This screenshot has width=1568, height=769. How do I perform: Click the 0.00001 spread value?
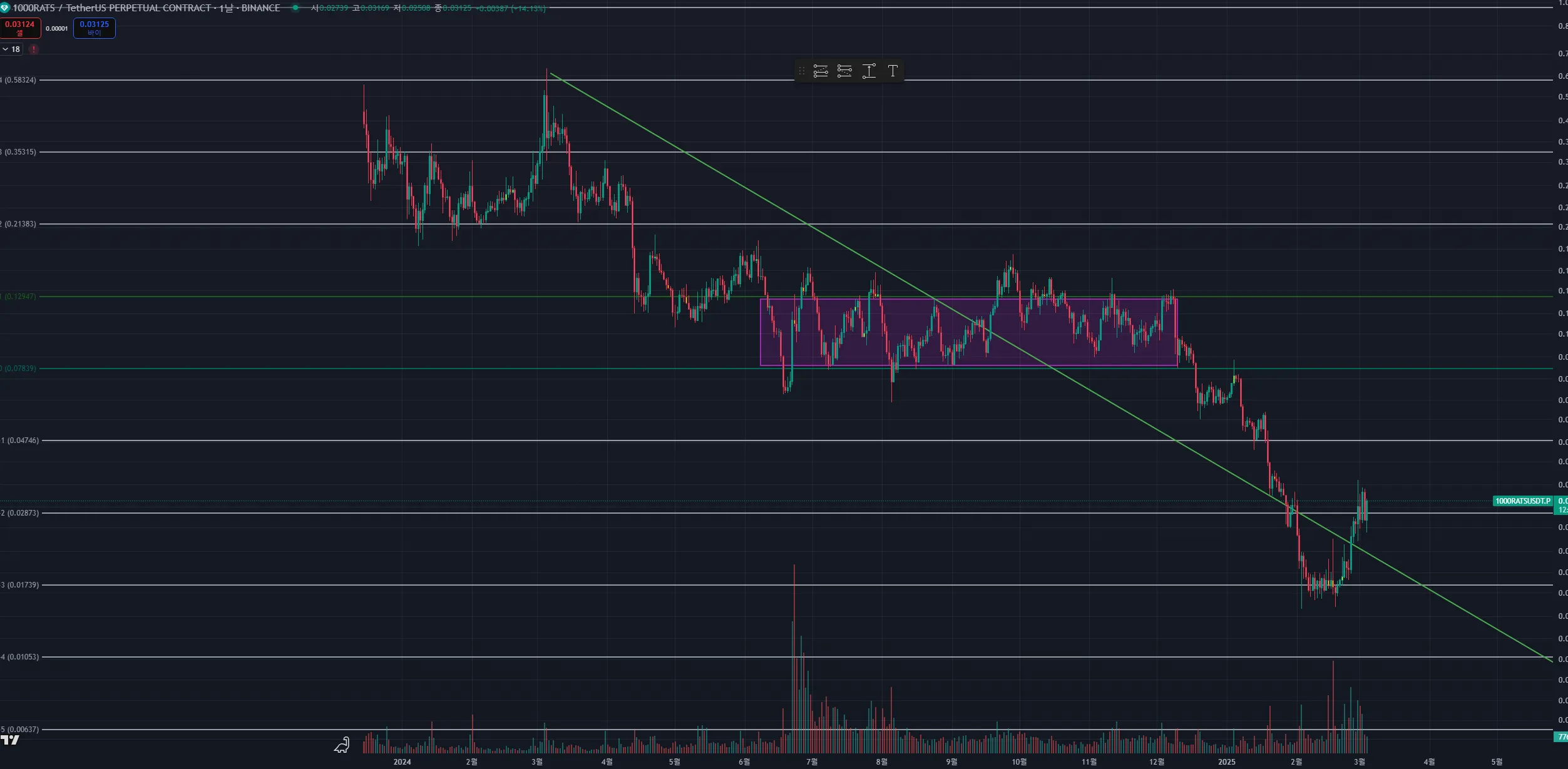coord(57,29)
